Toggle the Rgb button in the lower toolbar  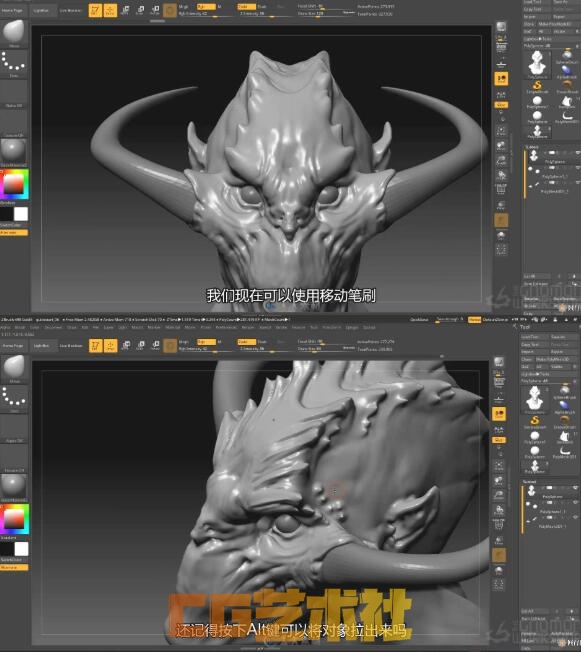pyautogui.click(x=206, y=342)
